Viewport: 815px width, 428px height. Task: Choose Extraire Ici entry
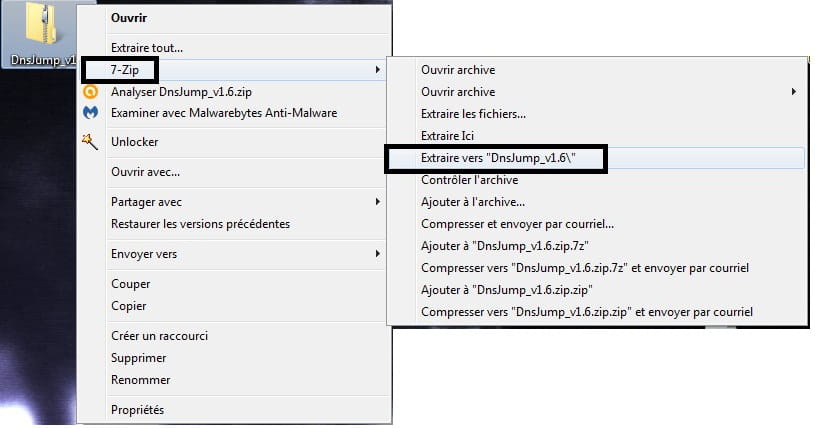(x=448, y=136)
